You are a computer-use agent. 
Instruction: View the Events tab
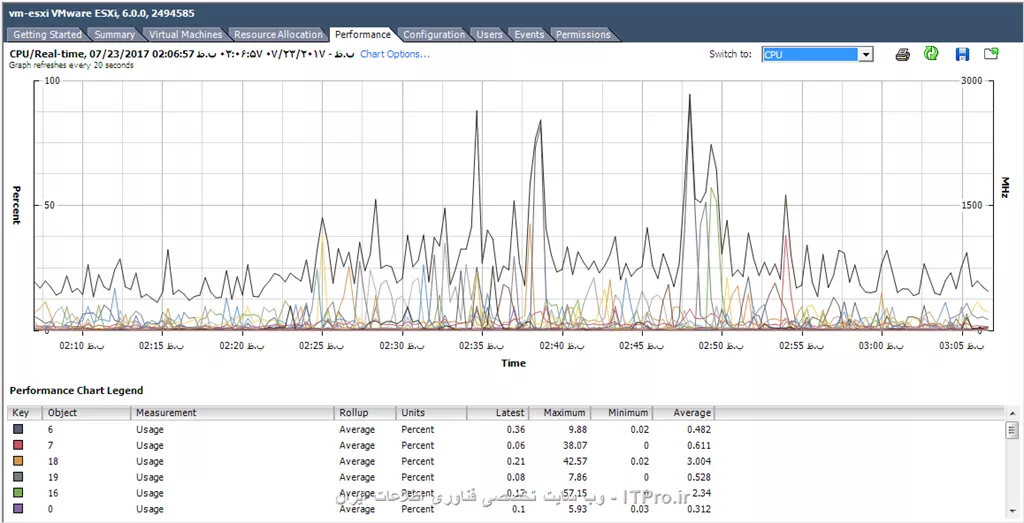coord(529,34)
